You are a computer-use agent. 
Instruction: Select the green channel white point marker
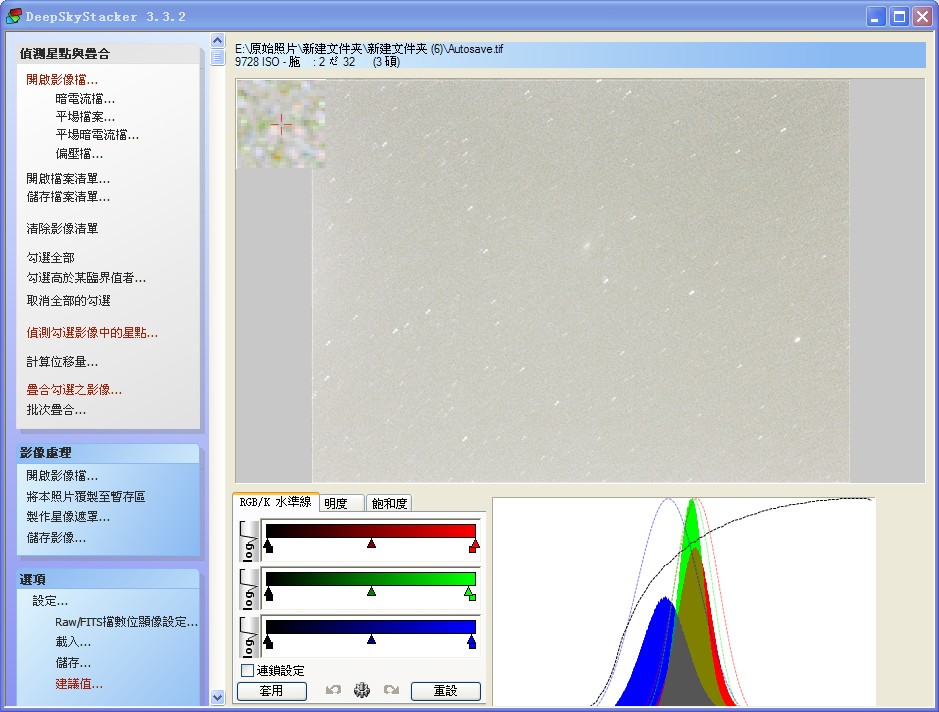click(470, 593)
